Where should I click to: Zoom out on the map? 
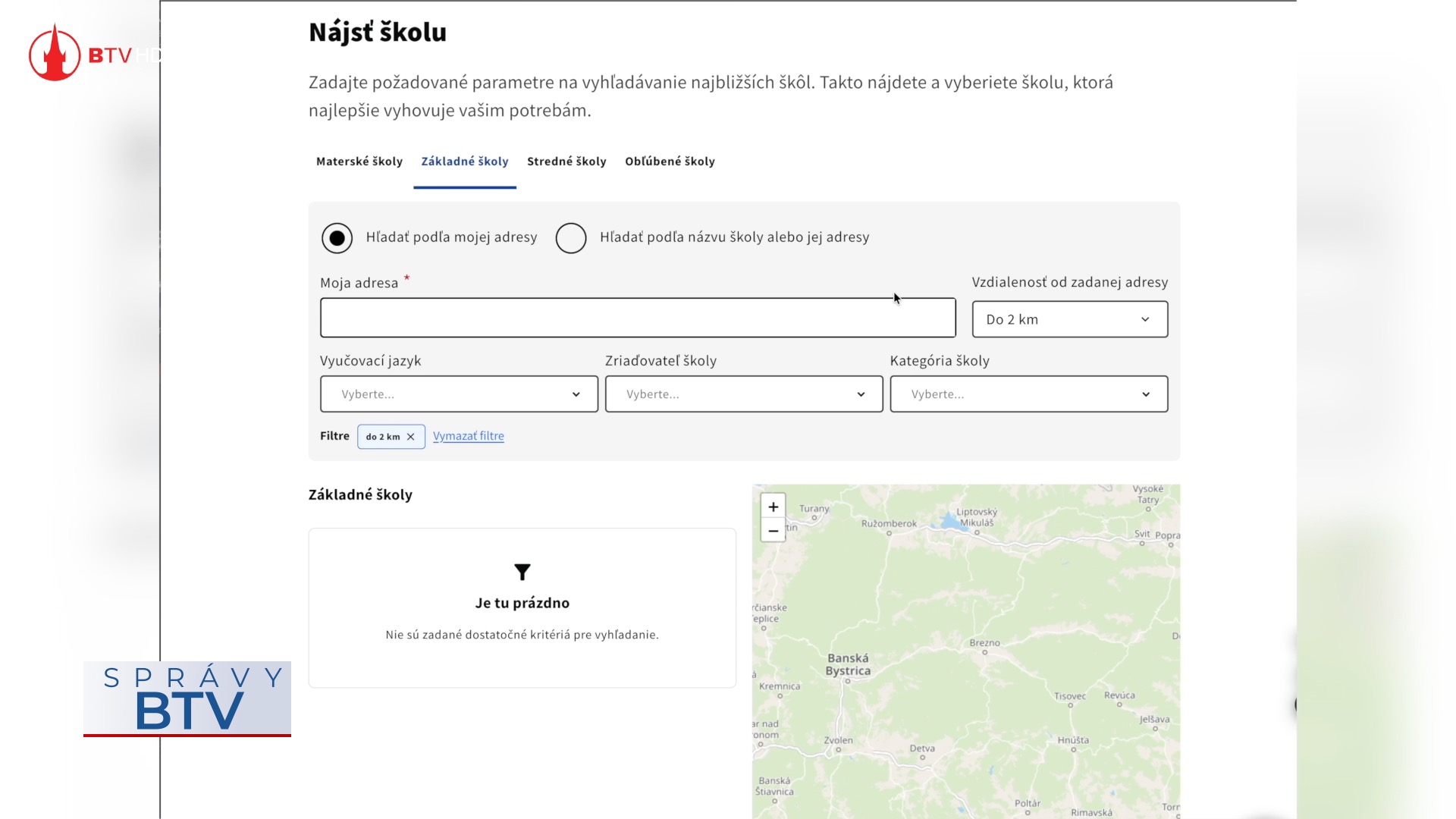tap(773, 531)
